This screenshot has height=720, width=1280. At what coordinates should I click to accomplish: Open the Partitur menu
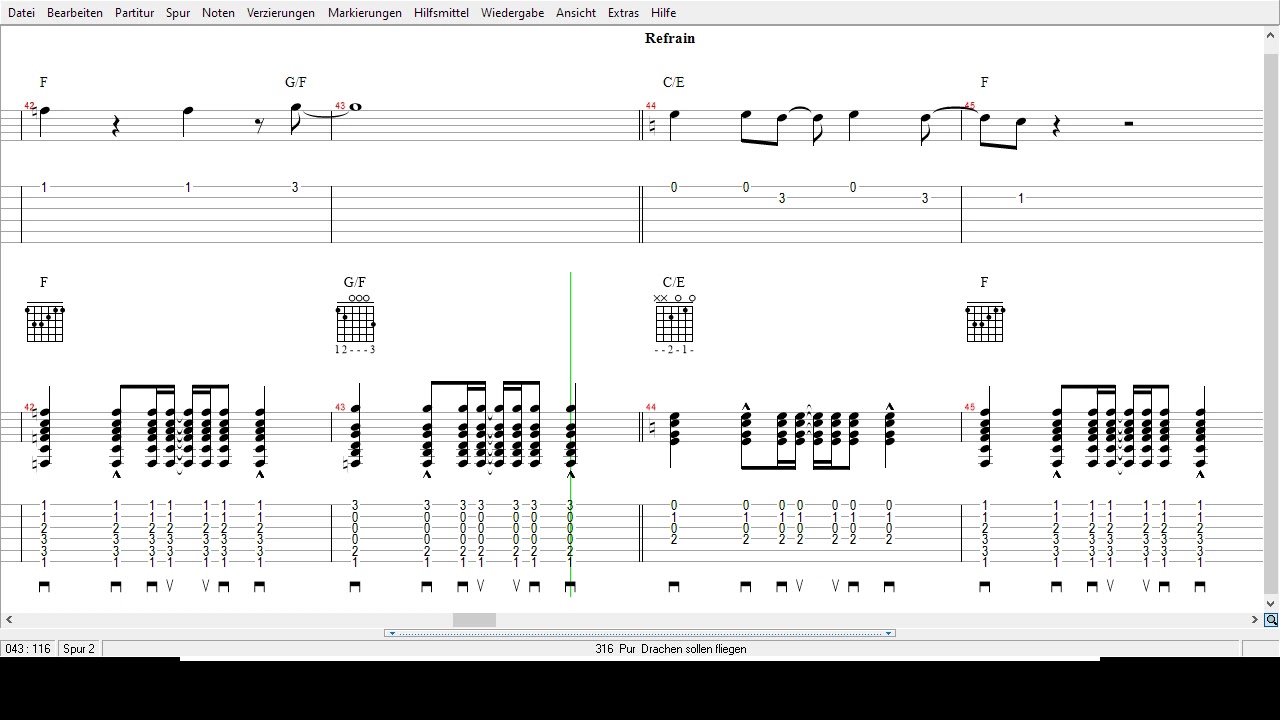[x=134, y=13]
